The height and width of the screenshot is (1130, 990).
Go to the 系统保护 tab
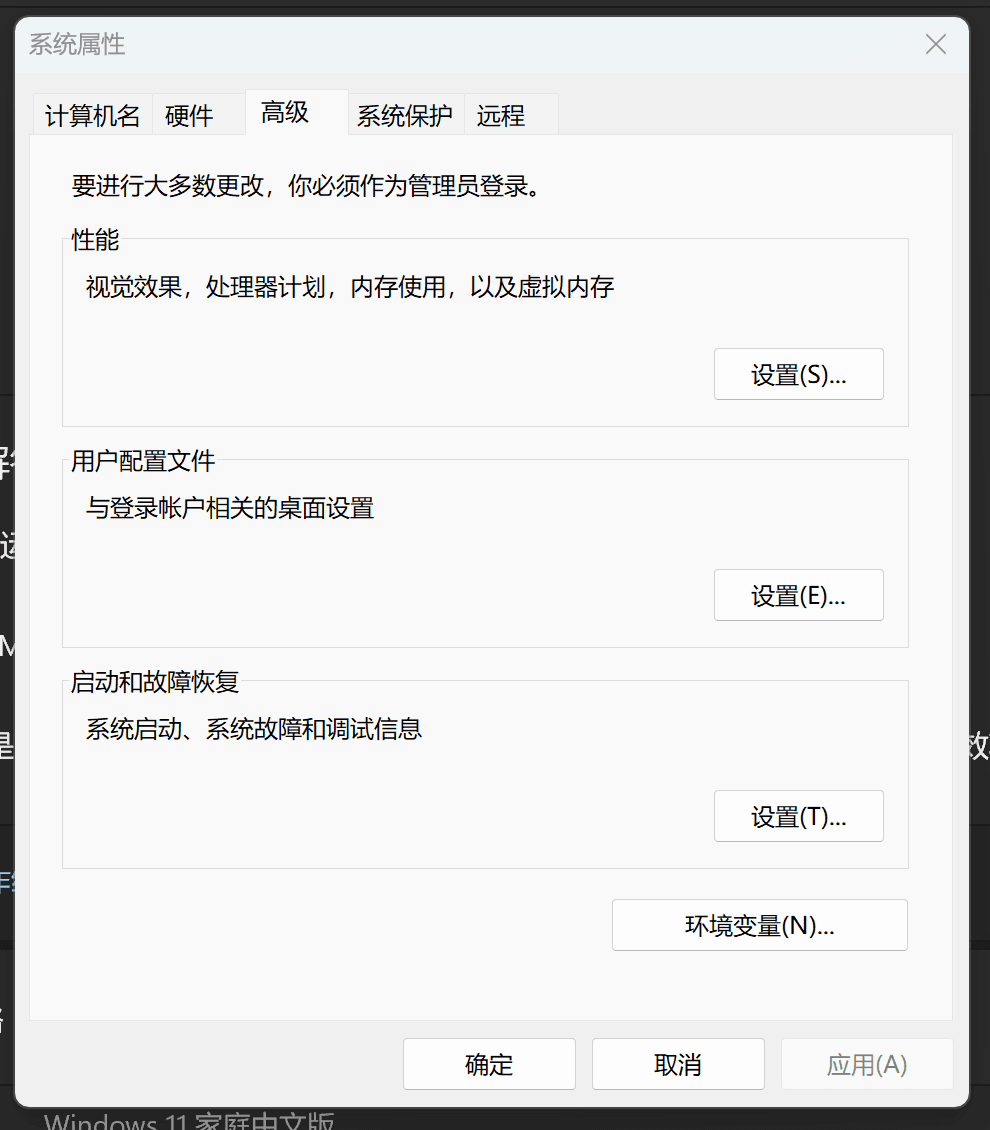coord(405,116)
